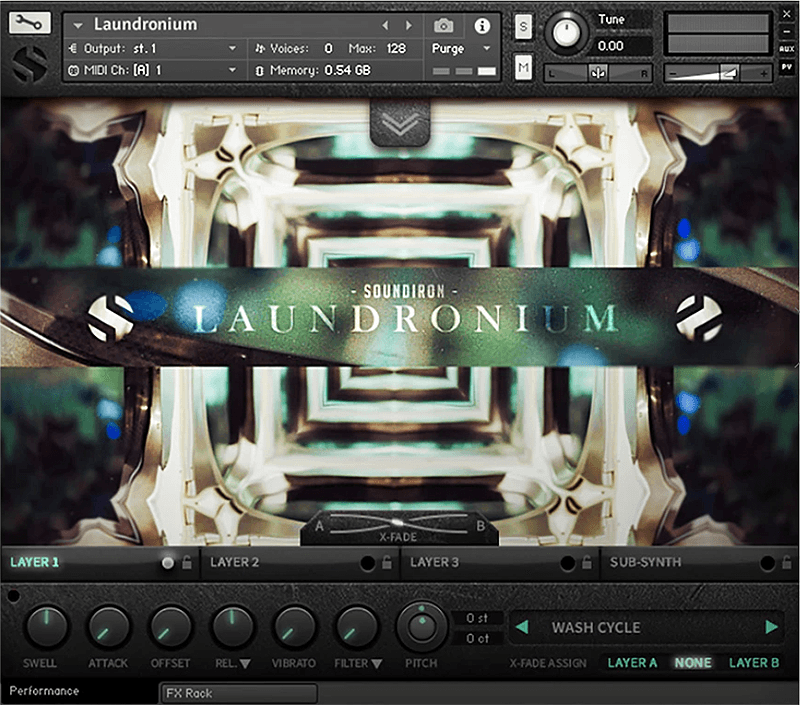Toggle Layer 1 power button
Screen dimensions: 800x705
[167, 563]
